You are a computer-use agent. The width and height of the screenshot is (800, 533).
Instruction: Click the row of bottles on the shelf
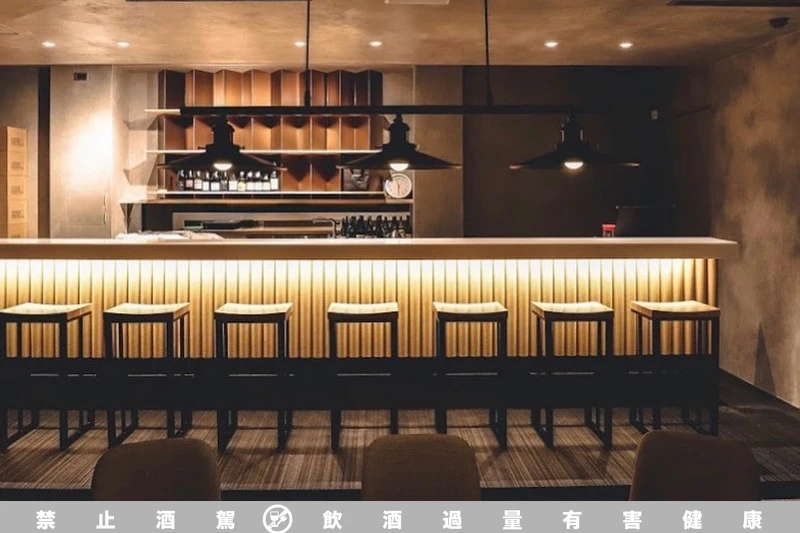227,181
